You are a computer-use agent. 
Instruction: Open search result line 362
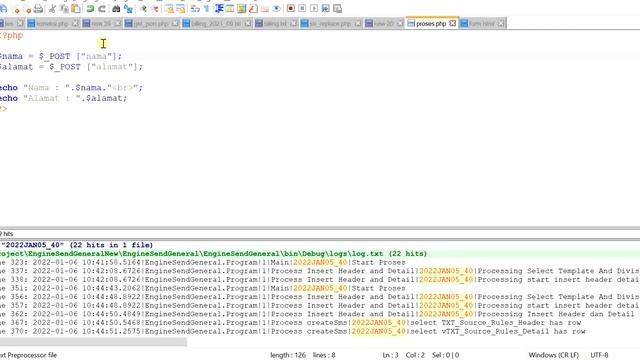coord(318,314)
